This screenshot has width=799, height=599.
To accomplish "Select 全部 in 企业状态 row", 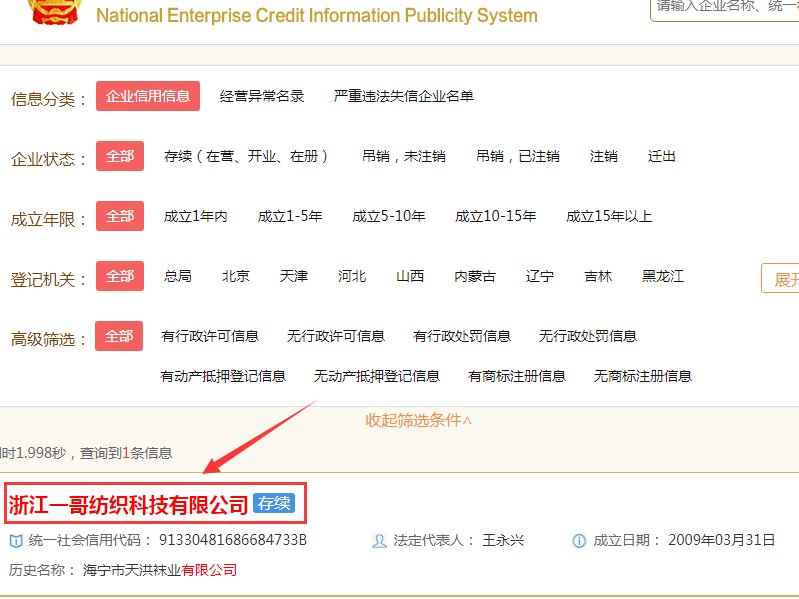I will tap(120, 156).
